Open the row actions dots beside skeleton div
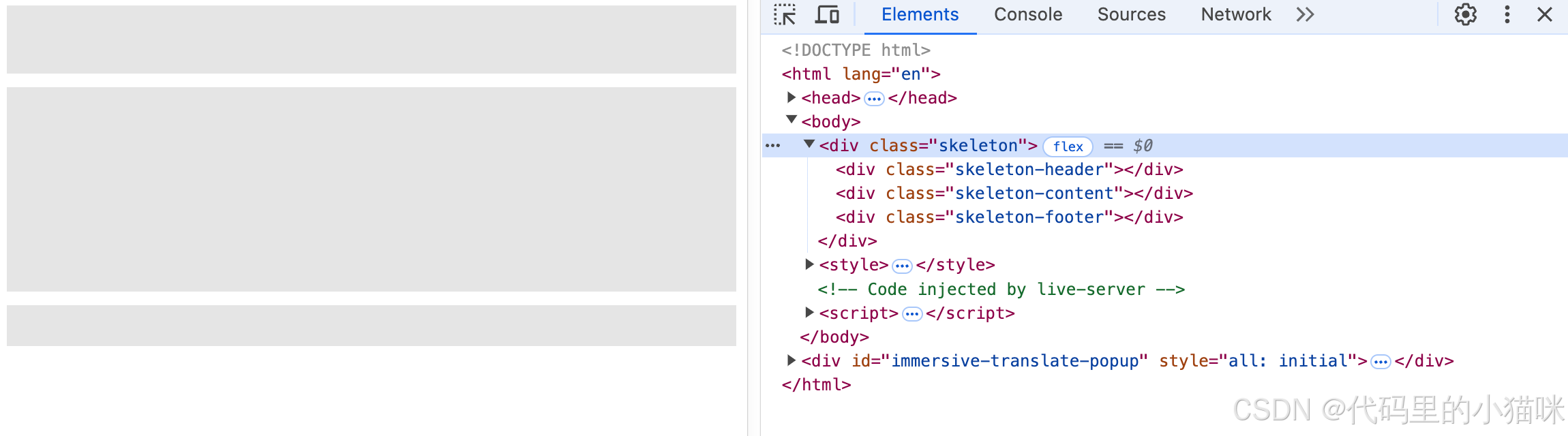This screenshot has width=1568, height=436. 772,146
